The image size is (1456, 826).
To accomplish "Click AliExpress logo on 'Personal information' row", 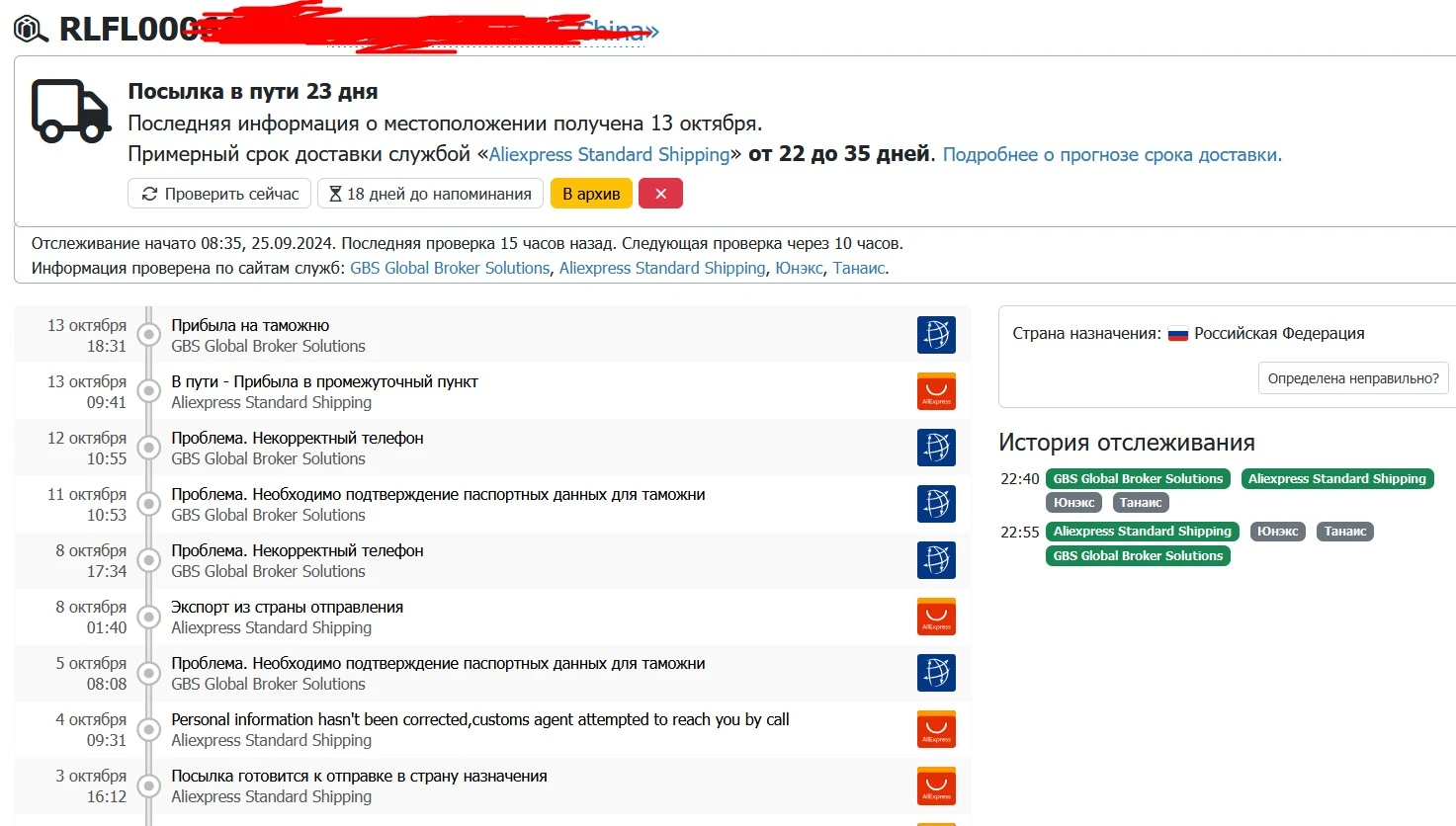I will click(x=936, y=729).
